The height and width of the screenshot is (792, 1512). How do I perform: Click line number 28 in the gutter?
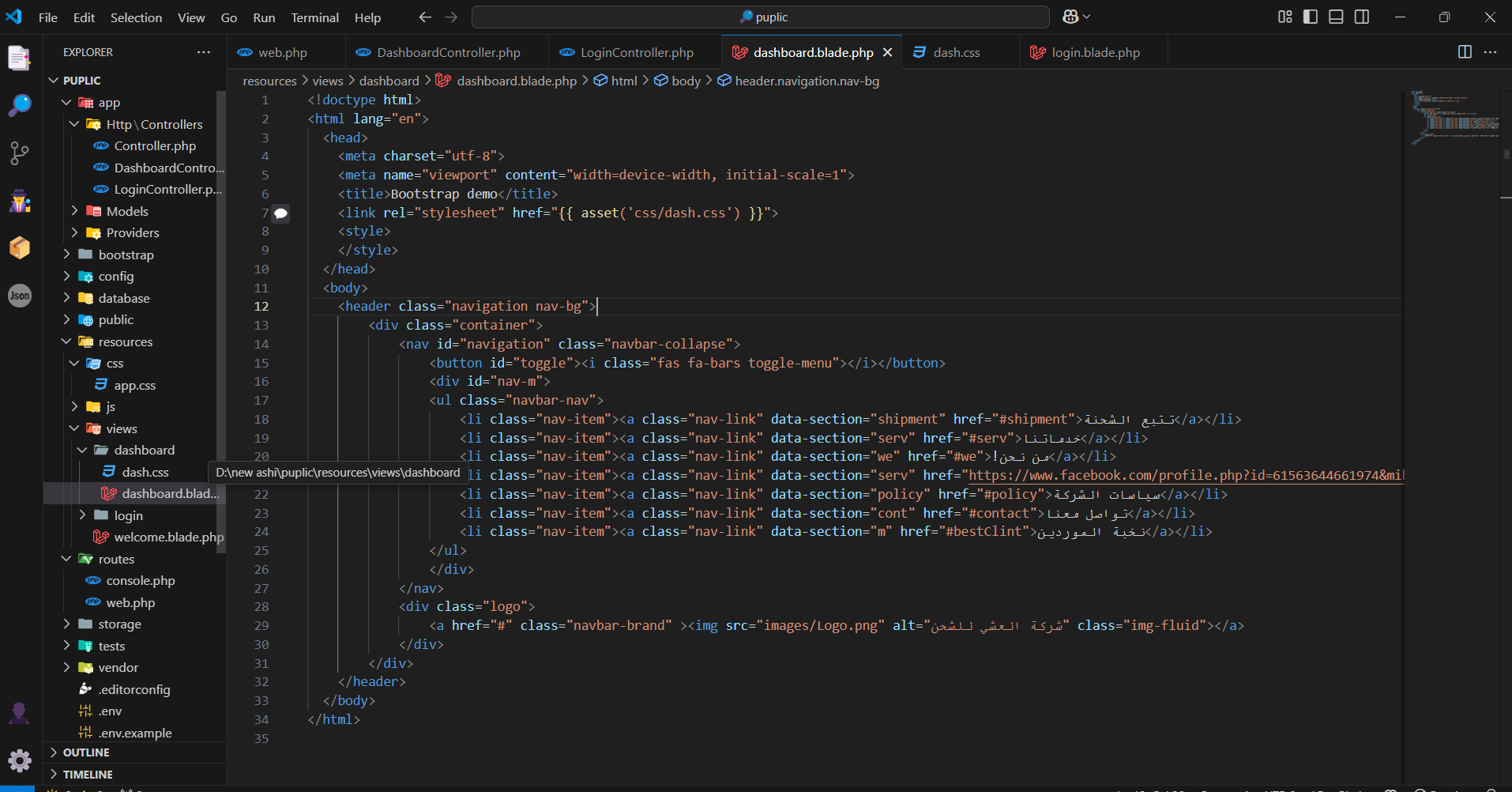point(261,607)
